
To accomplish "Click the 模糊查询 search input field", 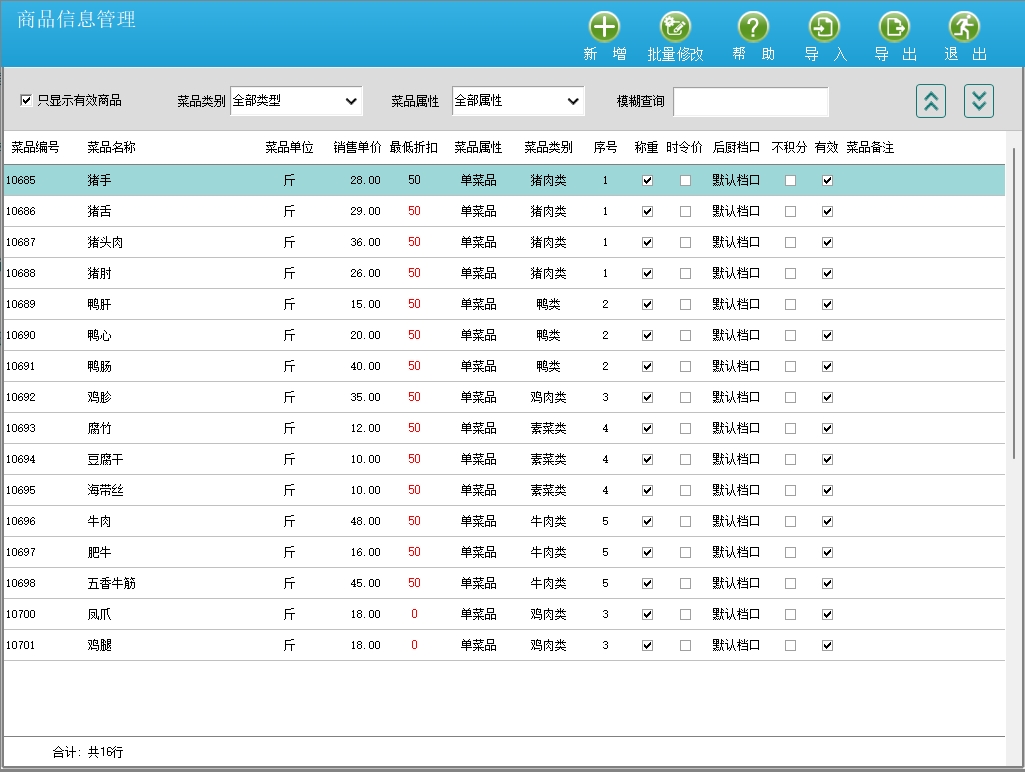I will [750, 102].
